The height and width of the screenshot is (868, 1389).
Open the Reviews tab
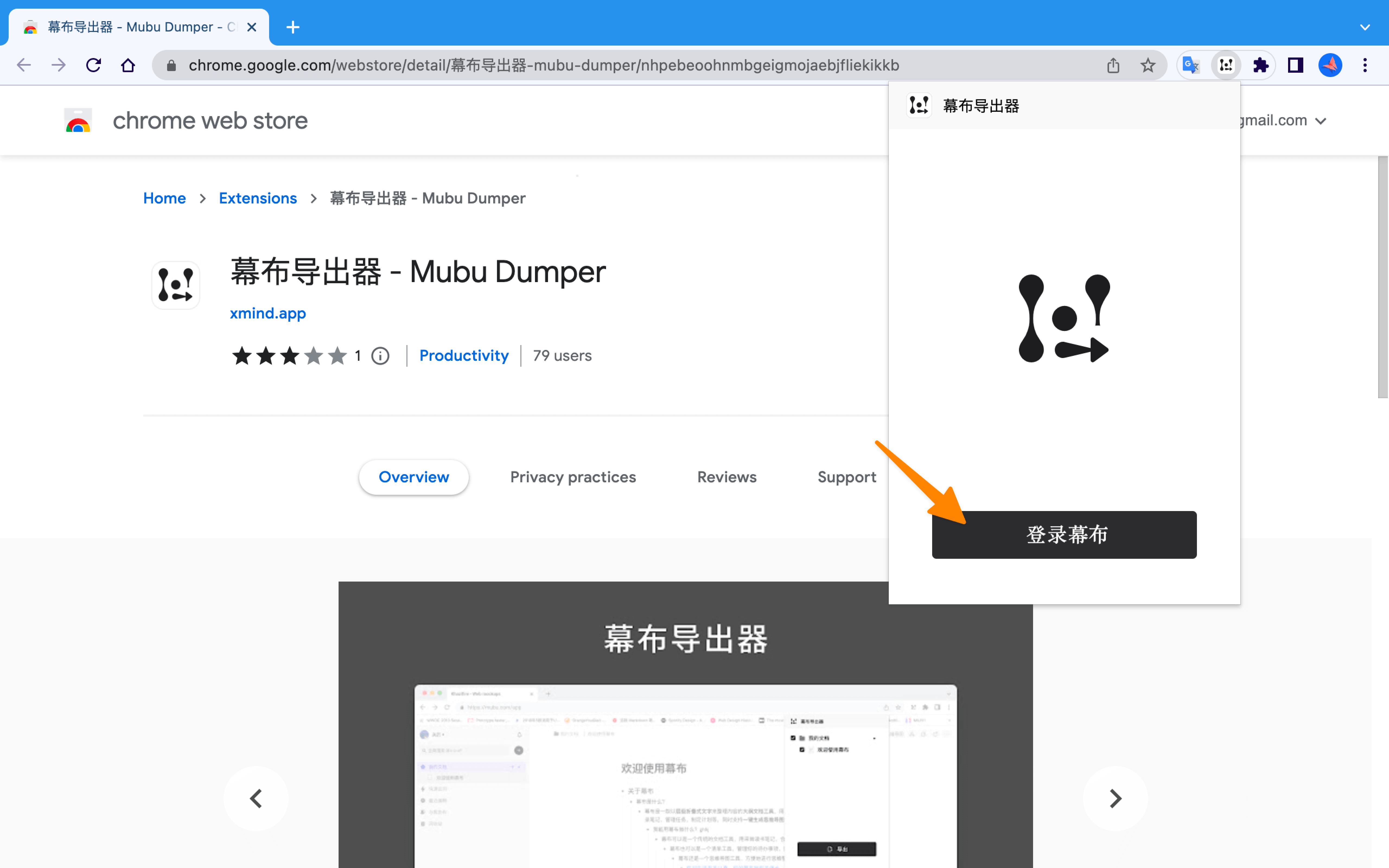click(726, 477)
